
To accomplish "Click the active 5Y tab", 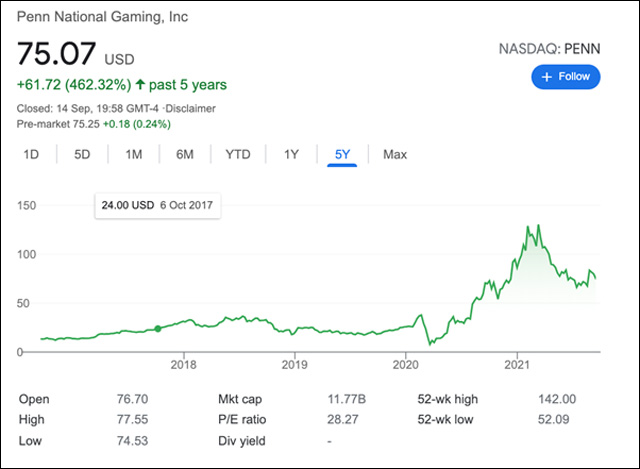I will click(342, 154).
